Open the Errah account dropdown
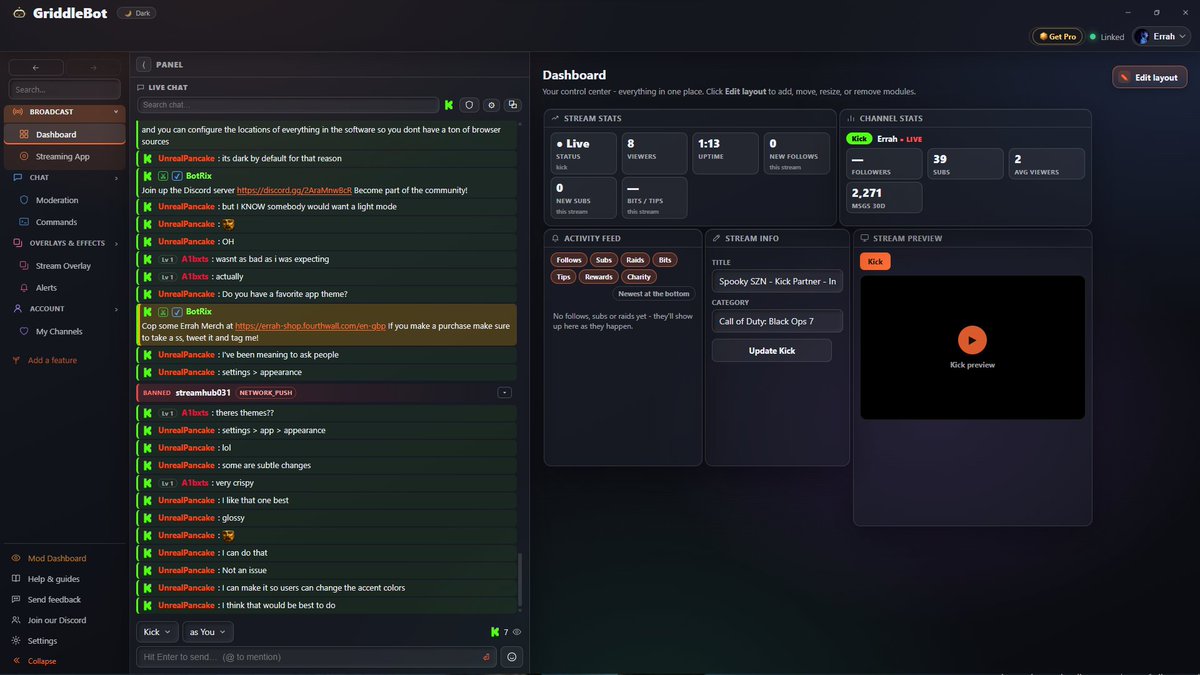 pos(1162,36)
